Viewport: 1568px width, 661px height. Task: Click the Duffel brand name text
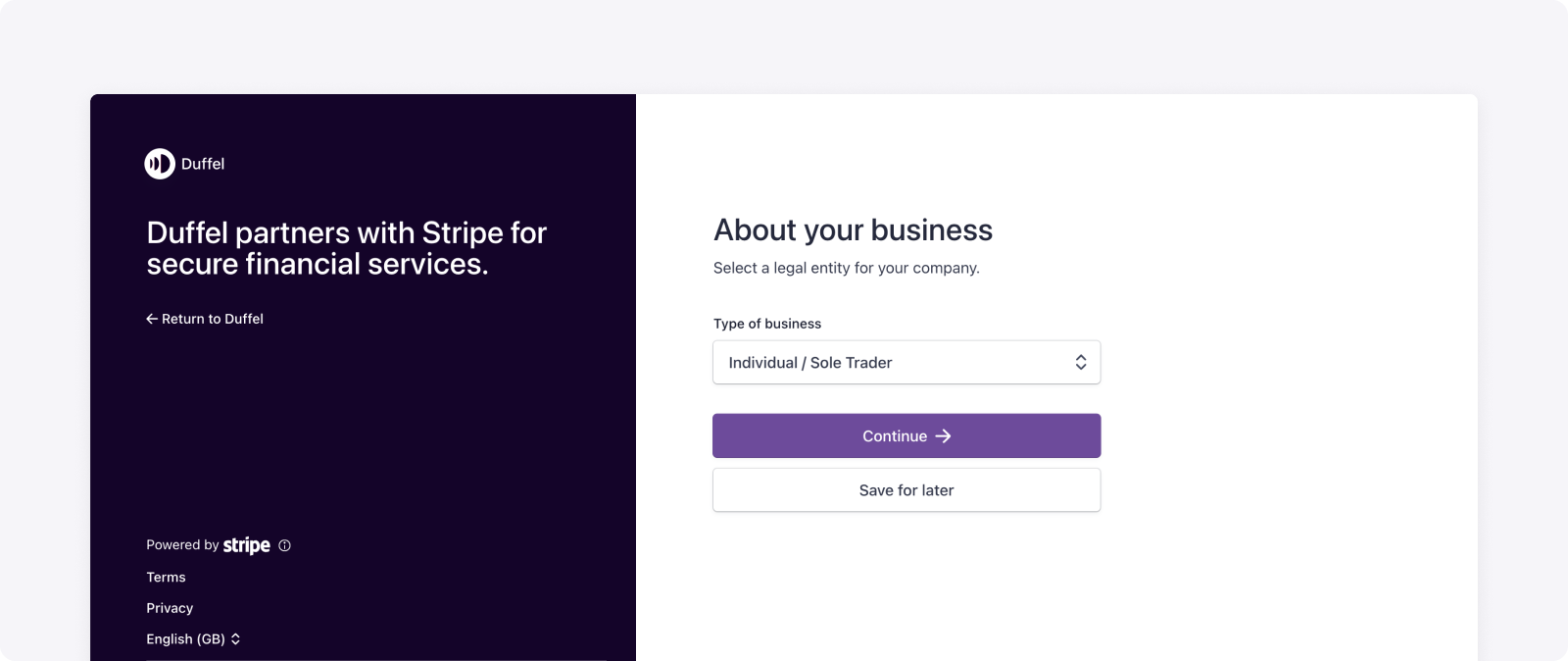pyautogui.click(x=203, y=164)
